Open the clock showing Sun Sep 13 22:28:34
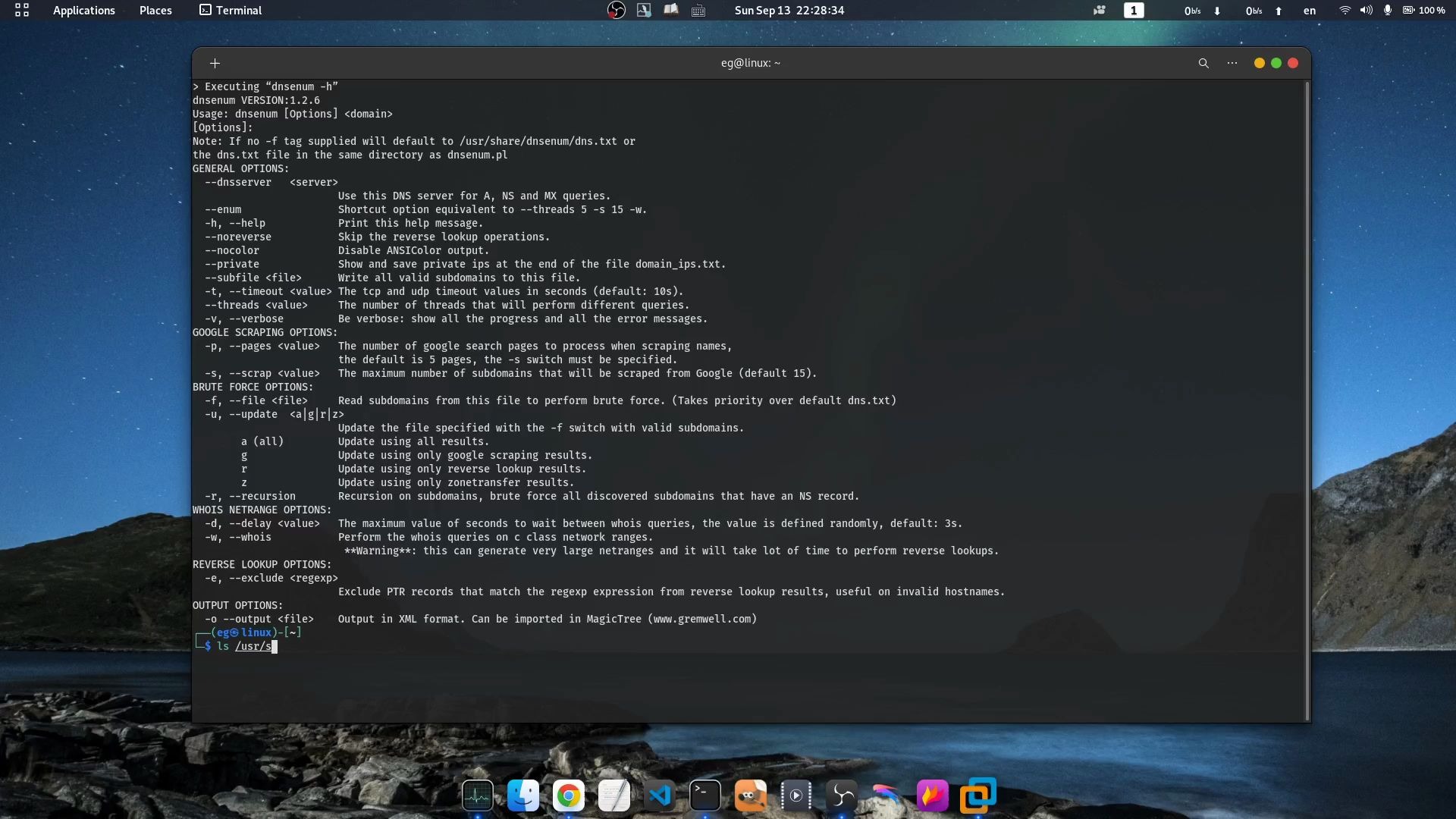The image size is (1456, 819). pos(789,11)
